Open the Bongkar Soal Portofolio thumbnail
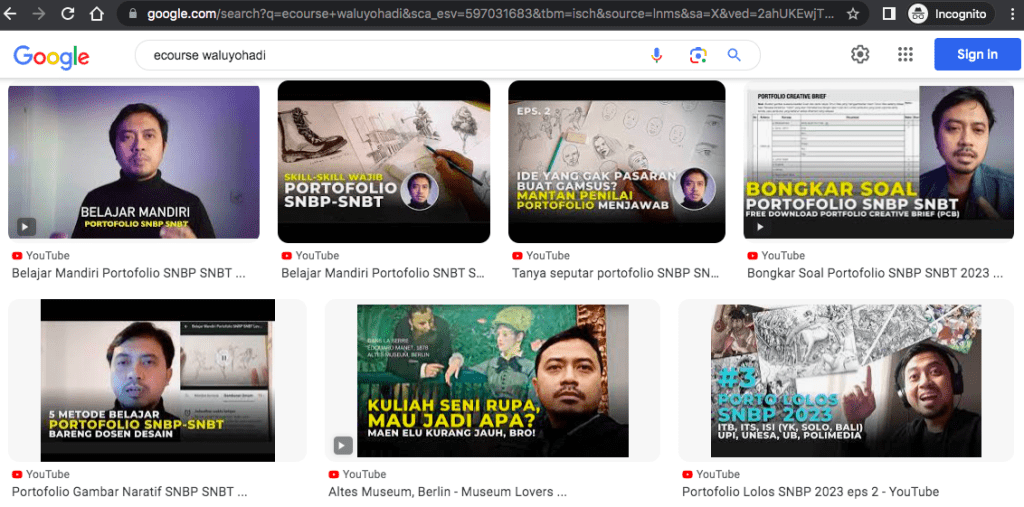The width and height of the screenshot is (1024, 507). tap(878, 162)
